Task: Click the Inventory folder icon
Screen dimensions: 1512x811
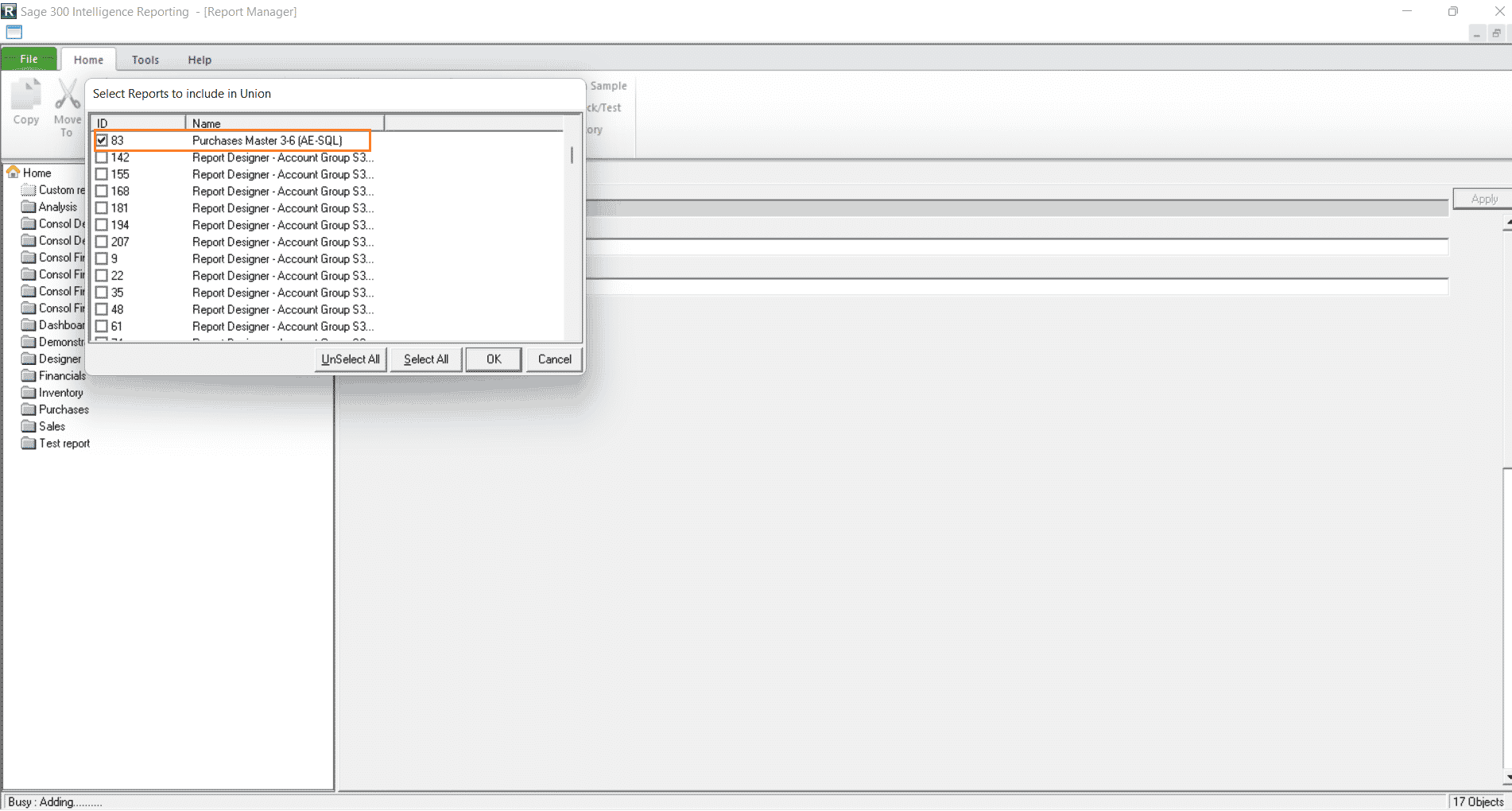Action: click(x=29, y=392)
